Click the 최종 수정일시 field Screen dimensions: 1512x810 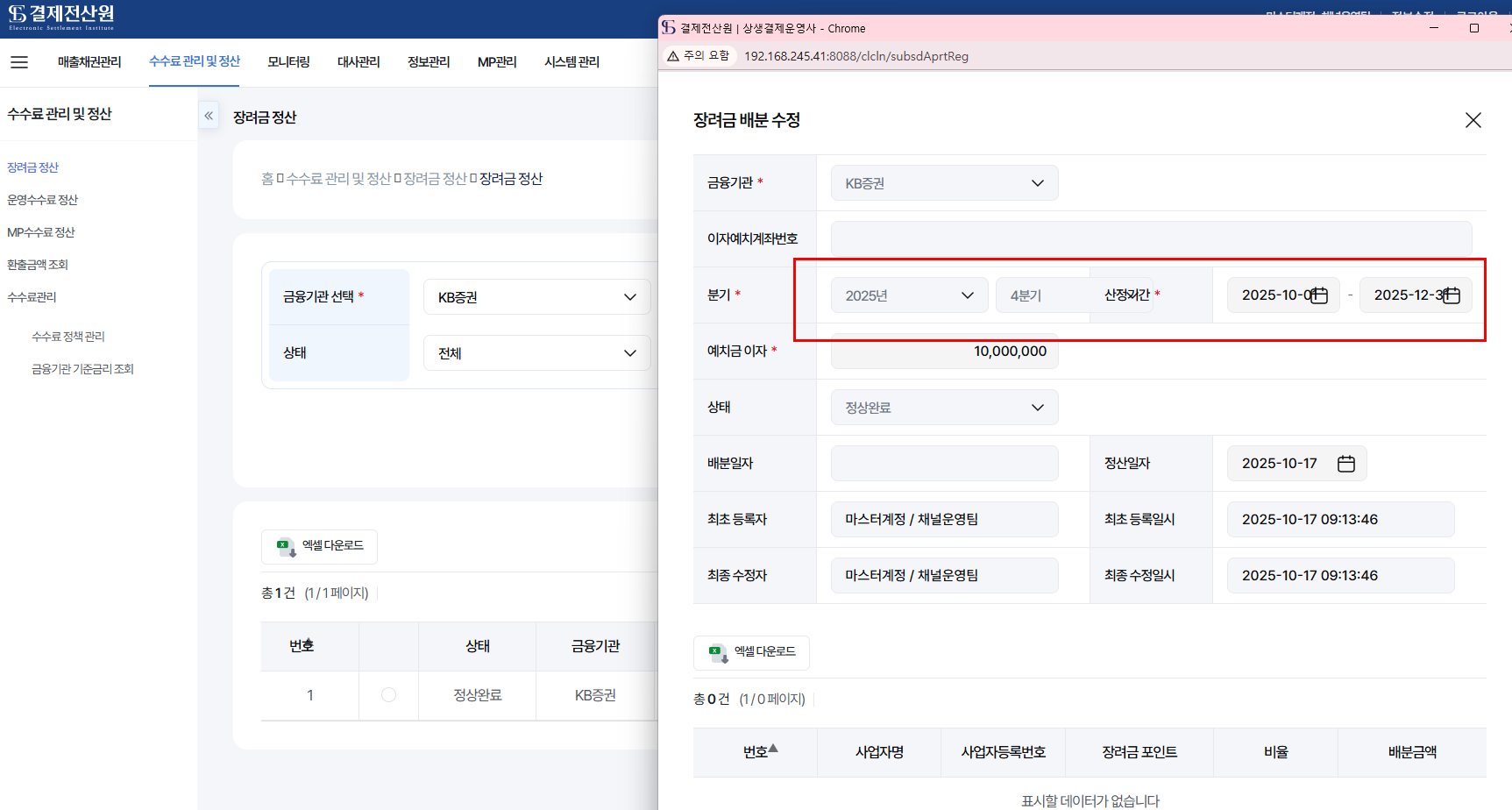coord(1340,576)
